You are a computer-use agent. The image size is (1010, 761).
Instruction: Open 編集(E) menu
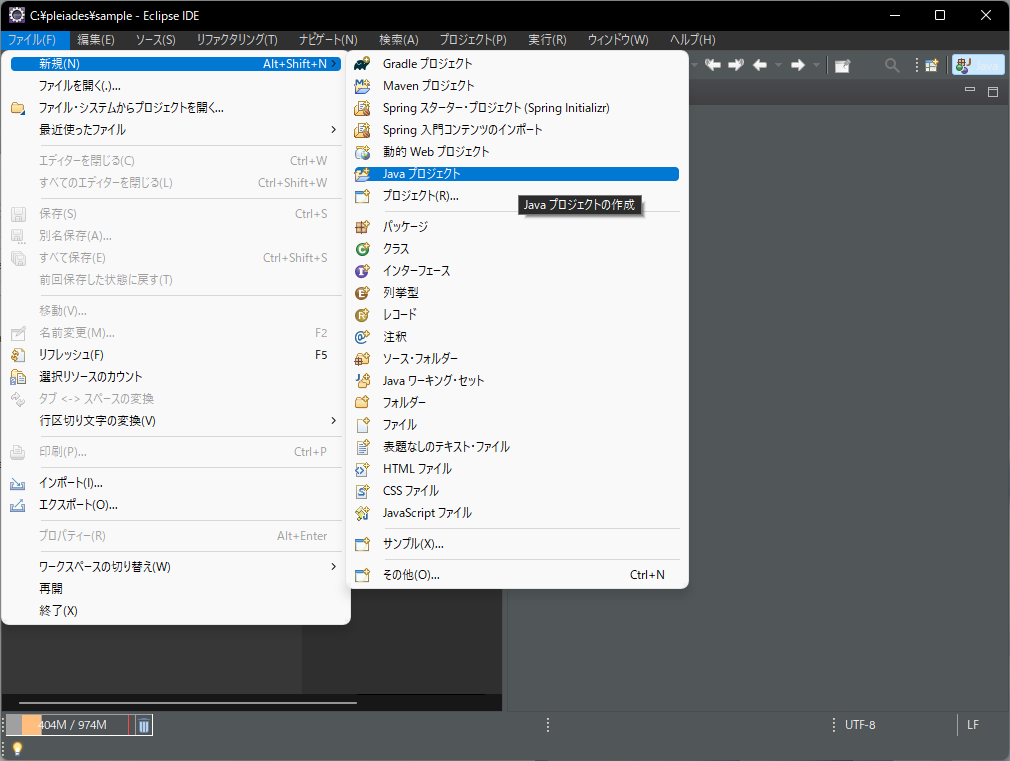point(96,40)
